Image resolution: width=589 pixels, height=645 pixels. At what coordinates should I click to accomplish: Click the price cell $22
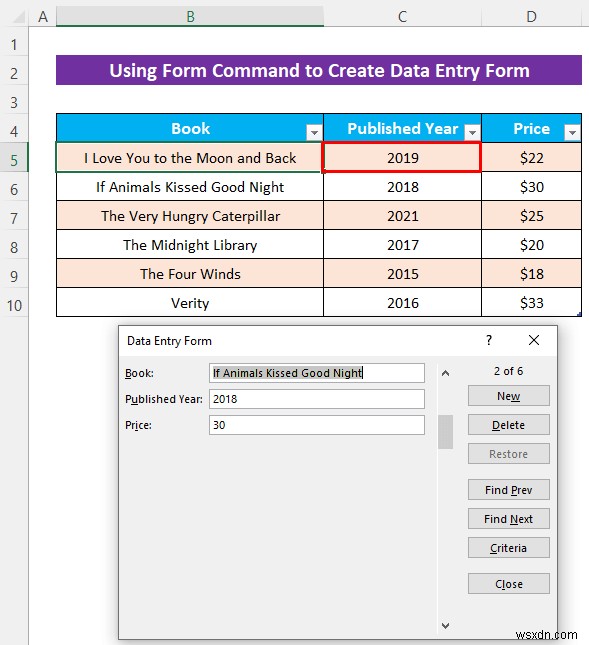pyautogui.click(x=531, y=158)
